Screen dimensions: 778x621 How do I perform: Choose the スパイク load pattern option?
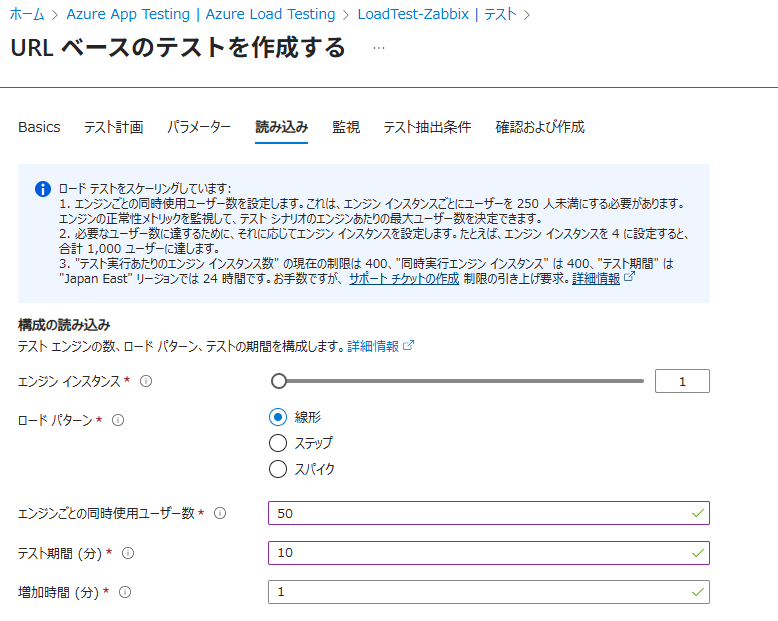click(x=279, y=469)
